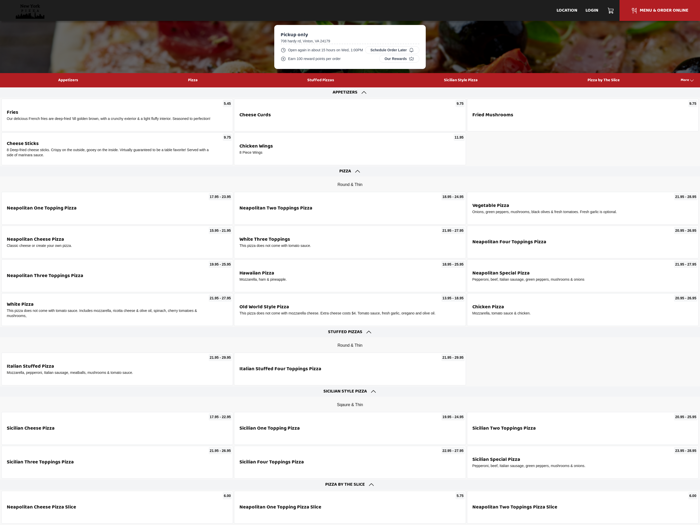Open the Chicken Pizza item
This screenshot has height=525, width=700.
(583, 310)
